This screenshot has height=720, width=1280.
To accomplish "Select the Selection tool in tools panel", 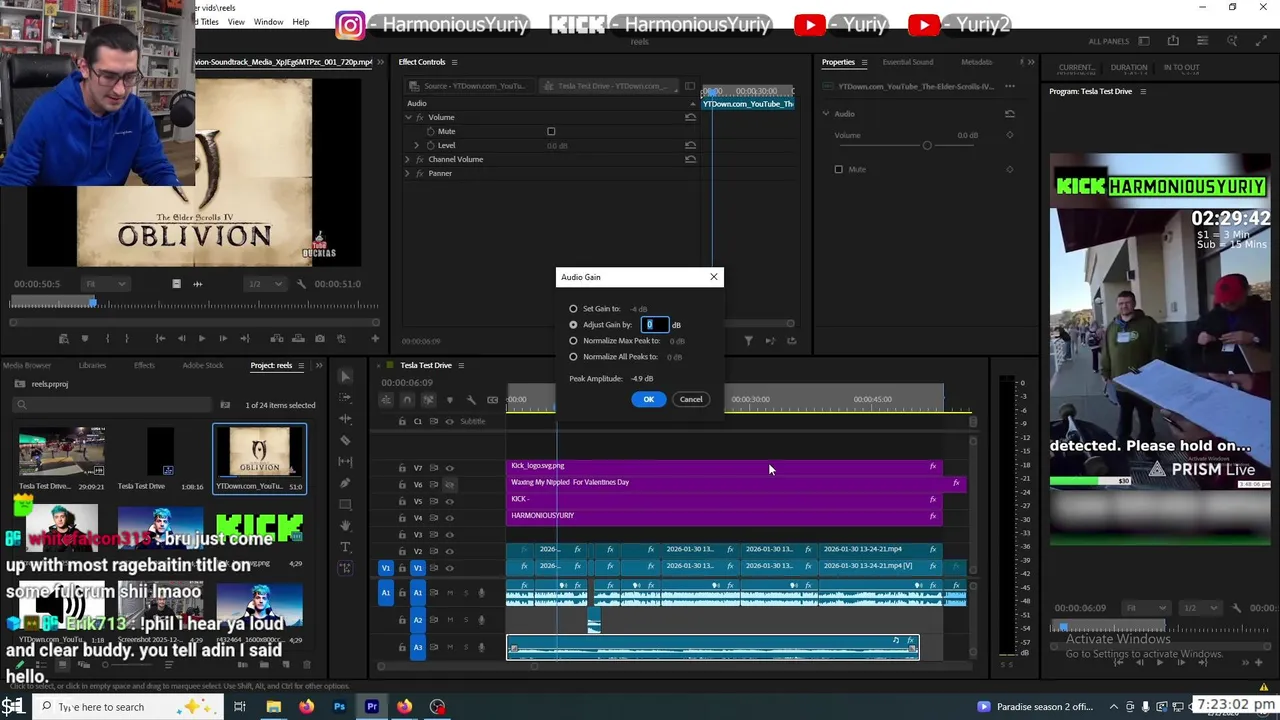I will click(x=346, y=376).
